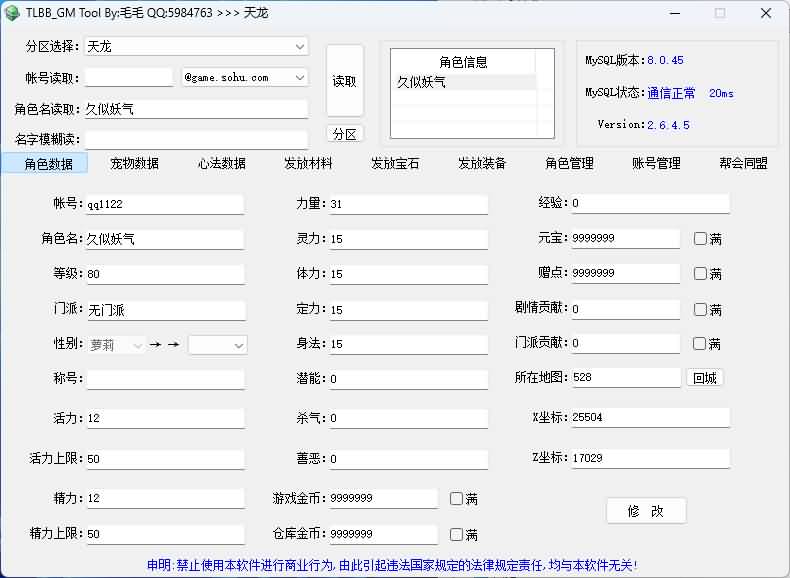Click the X坐标 field showing 25504
The height and width of the screenshot is (578, 790).
point(650,417)
